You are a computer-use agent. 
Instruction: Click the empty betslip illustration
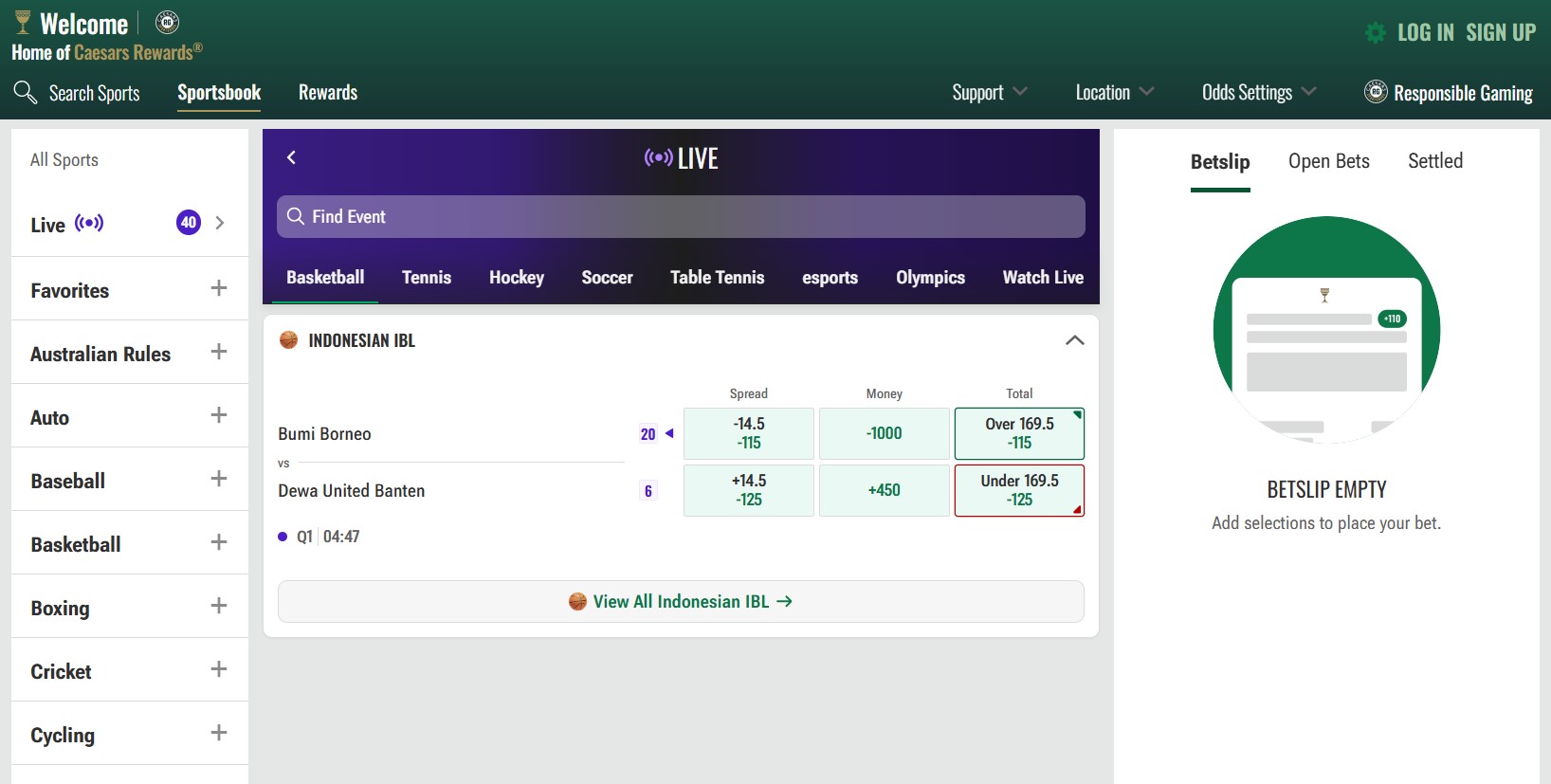click(1326, 330)
